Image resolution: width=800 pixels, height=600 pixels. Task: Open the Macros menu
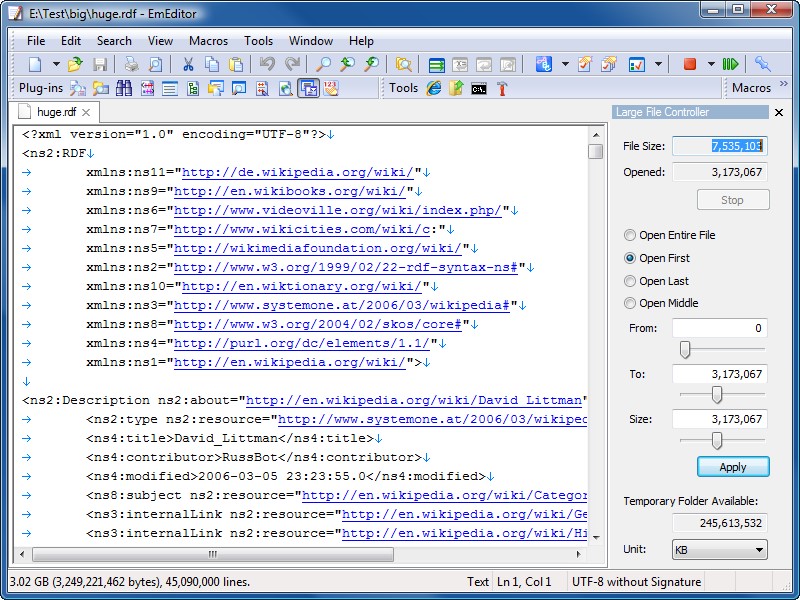click(208, 41)
